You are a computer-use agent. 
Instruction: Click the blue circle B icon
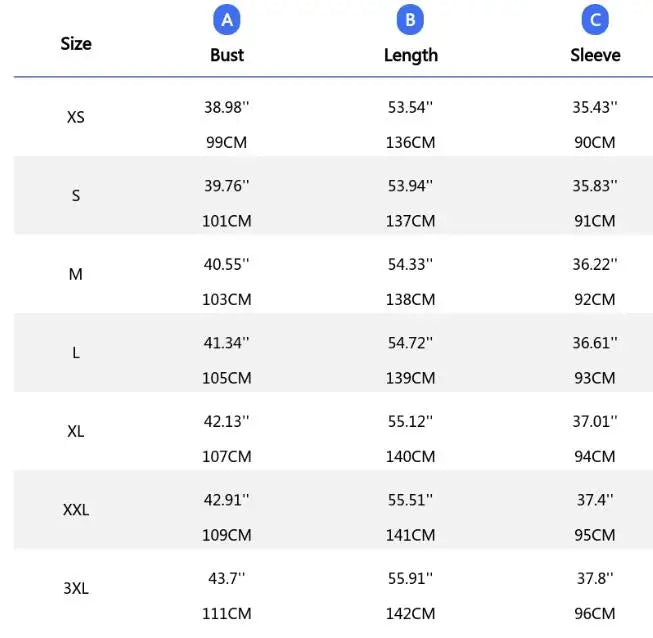tap(410, 19)
